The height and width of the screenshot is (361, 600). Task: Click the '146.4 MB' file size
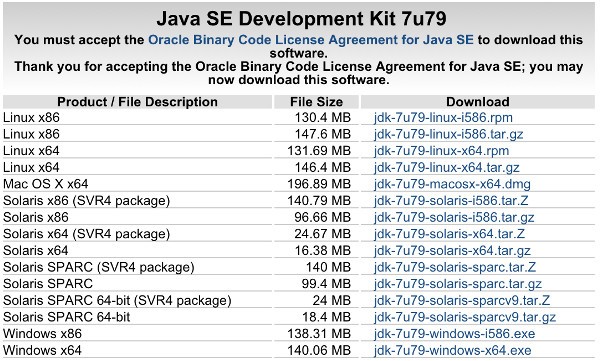pos(323,167)
